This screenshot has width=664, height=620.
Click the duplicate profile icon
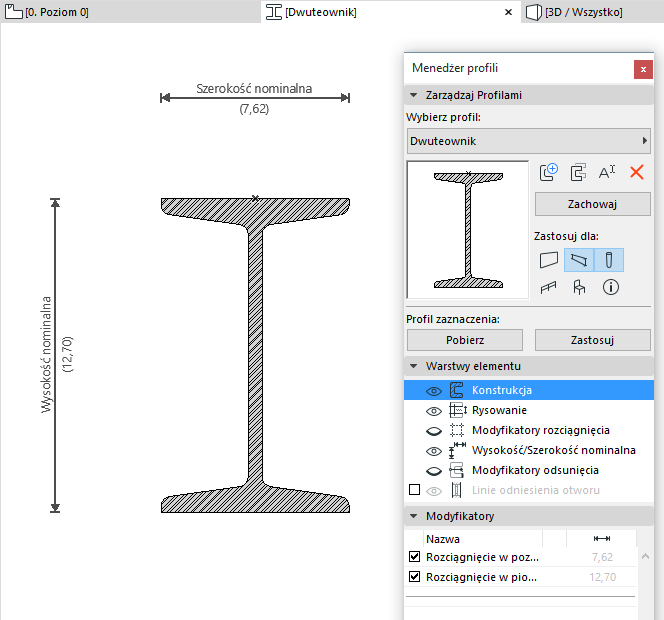point(577,172)
